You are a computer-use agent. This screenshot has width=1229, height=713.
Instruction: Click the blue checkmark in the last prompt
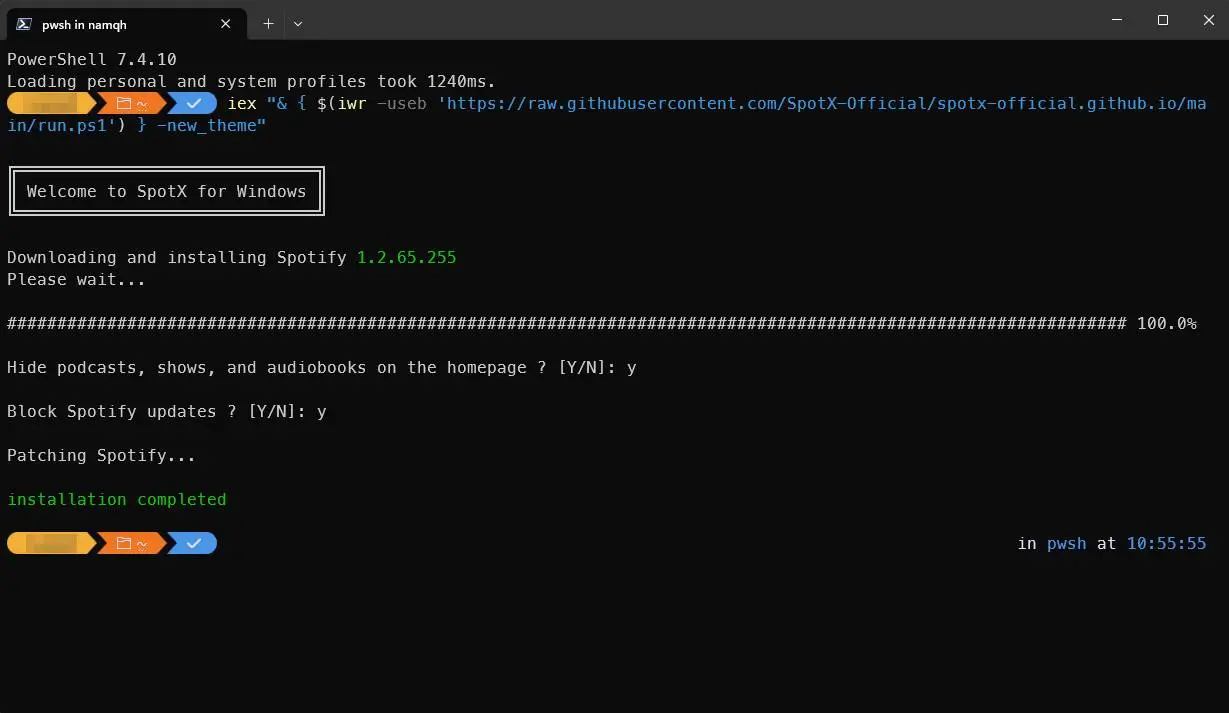click(x=194, y=544)
